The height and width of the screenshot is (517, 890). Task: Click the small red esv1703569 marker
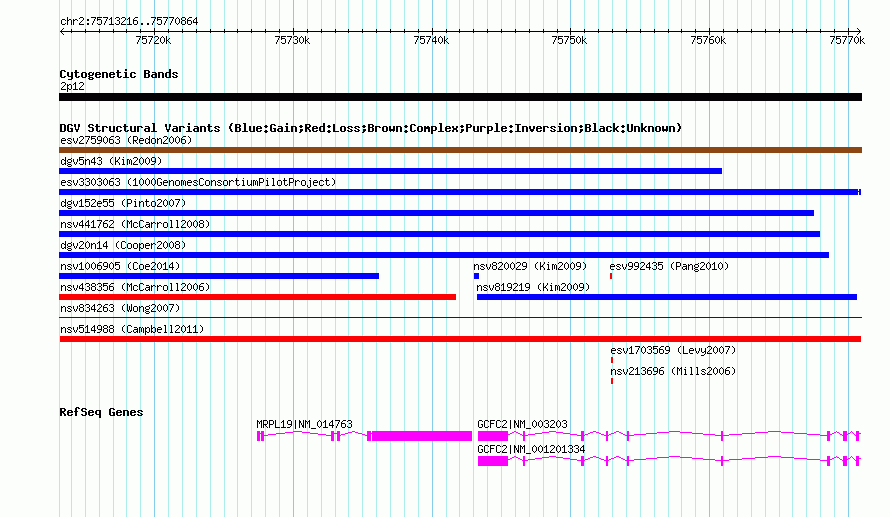(612, 360)
